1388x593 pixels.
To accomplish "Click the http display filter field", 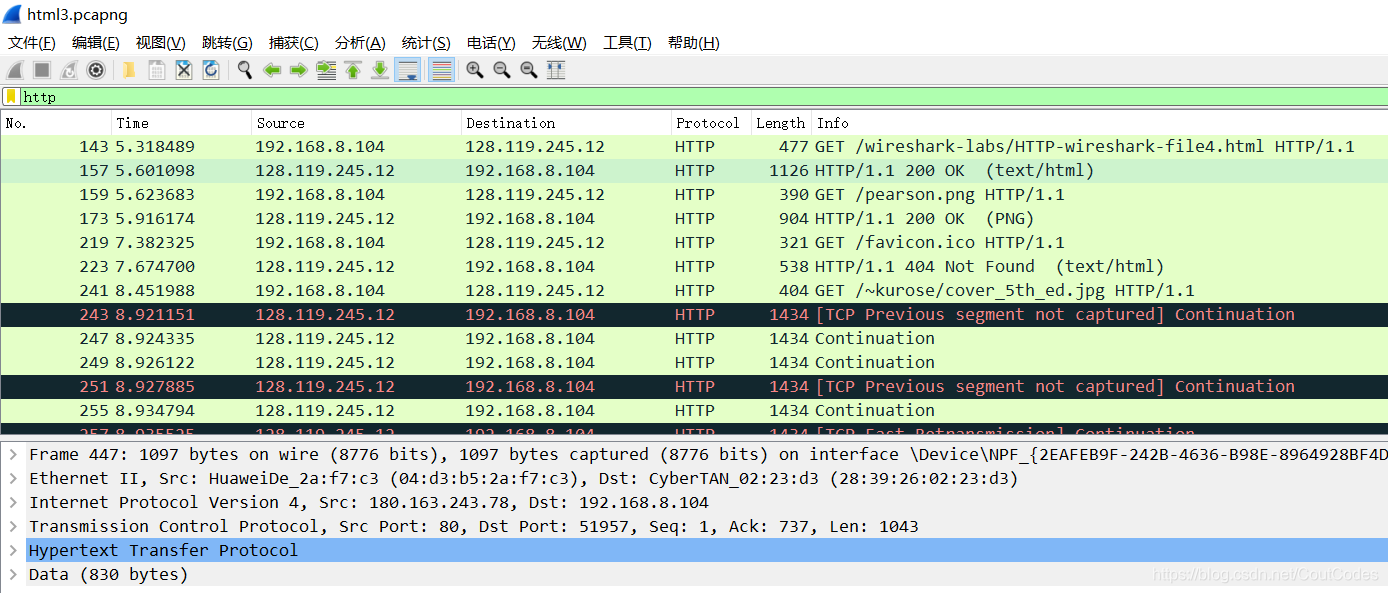I will tap(704, 97).
